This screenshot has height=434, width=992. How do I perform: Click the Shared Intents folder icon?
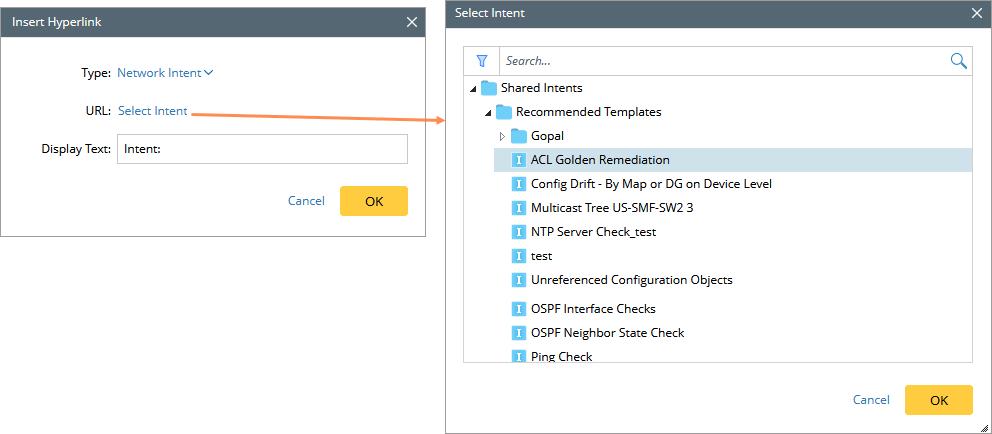tap(489, 88)
